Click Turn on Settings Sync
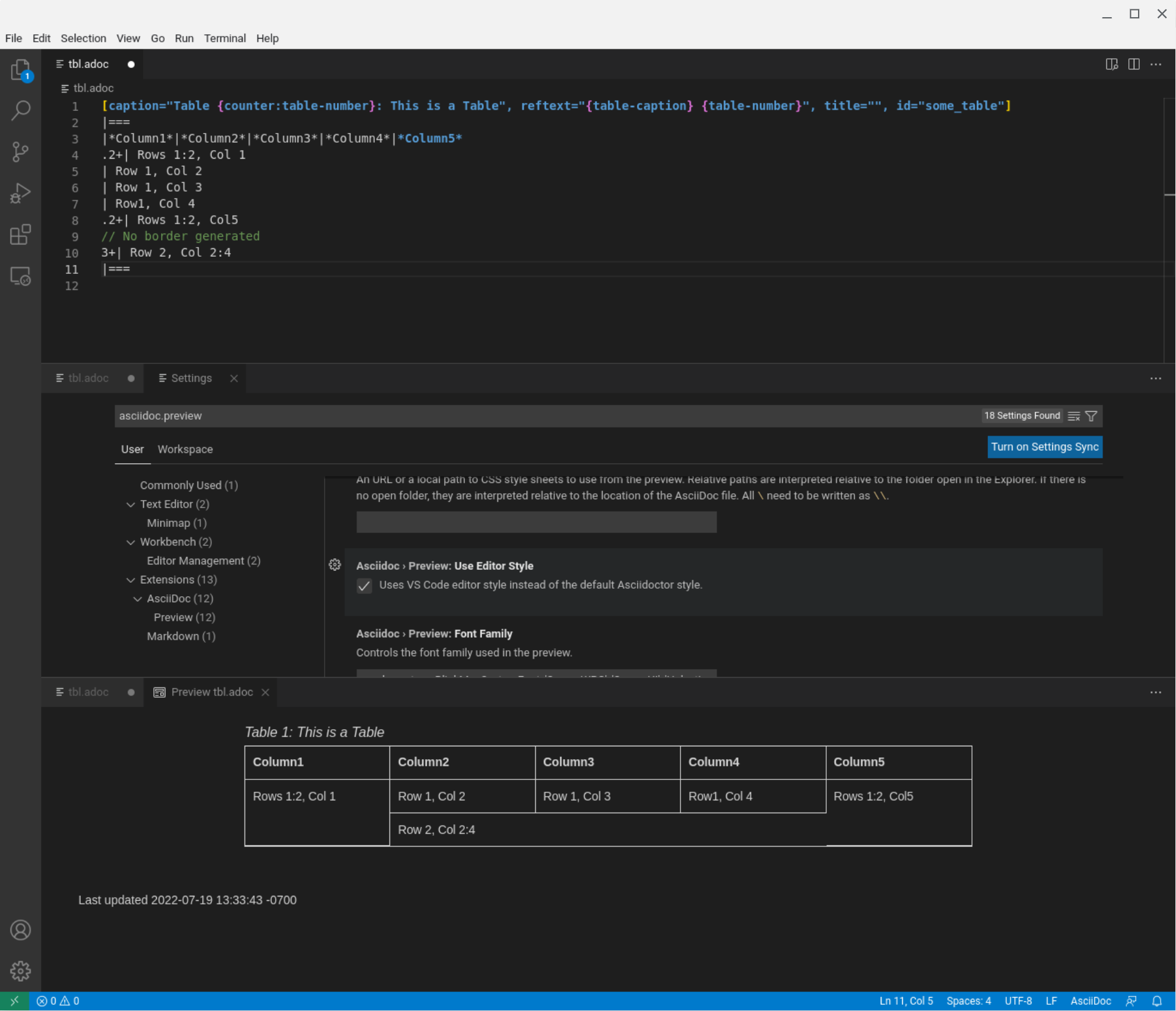1176x1011 pixels. pos(1045,447)
